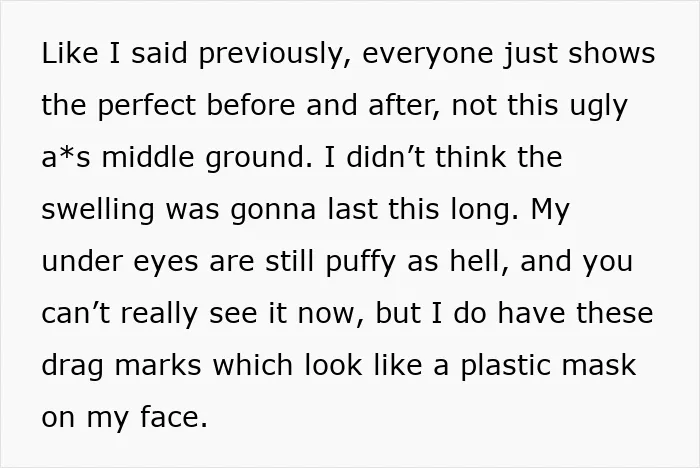Click the word "previously" in first line

pyautogui.click(x=270, y=54)
